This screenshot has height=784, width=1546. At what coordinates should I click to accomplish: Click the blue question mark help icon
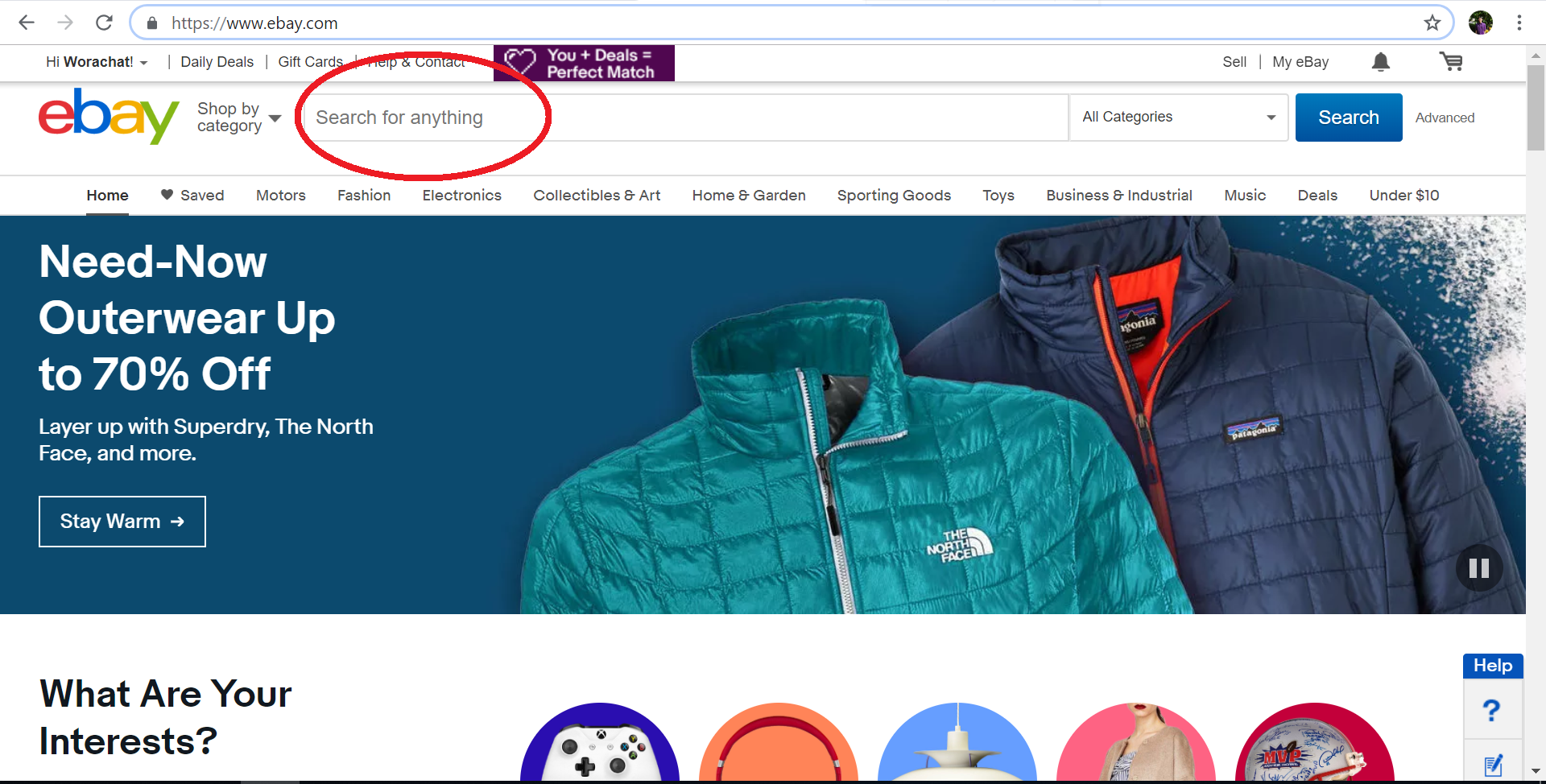[x=1492, y=710]
